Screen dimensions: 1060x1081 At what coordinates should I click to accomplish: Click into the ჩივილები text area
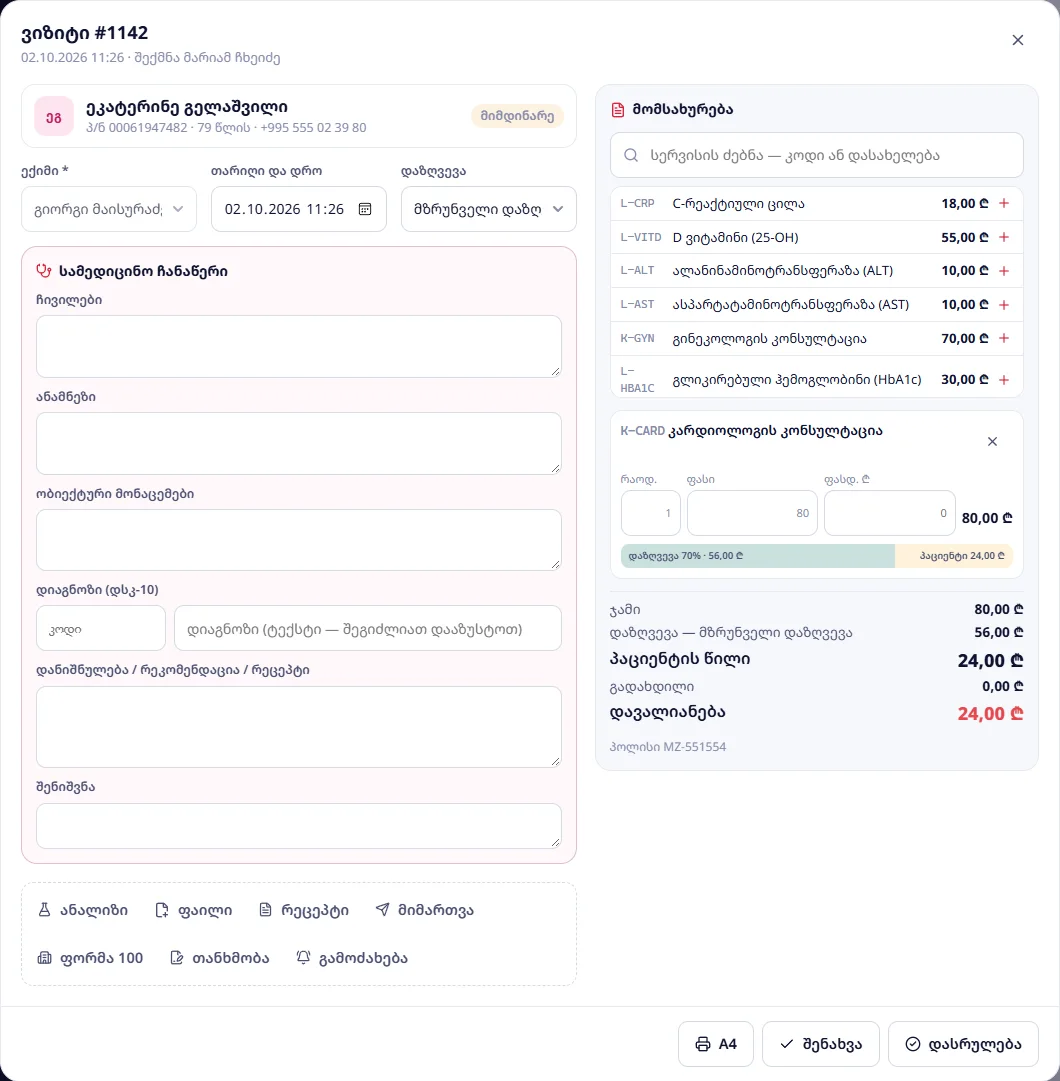pos(299,347)
